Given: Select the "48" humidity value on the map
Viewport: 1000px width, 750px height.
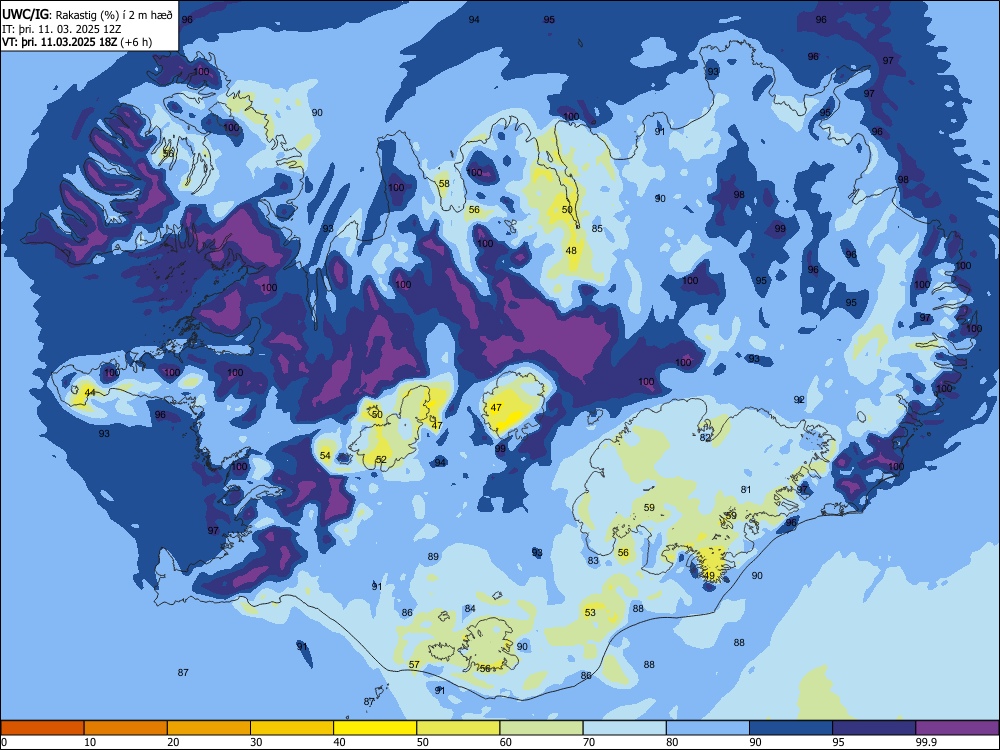Looking at the screenshot, I should 571,251.
